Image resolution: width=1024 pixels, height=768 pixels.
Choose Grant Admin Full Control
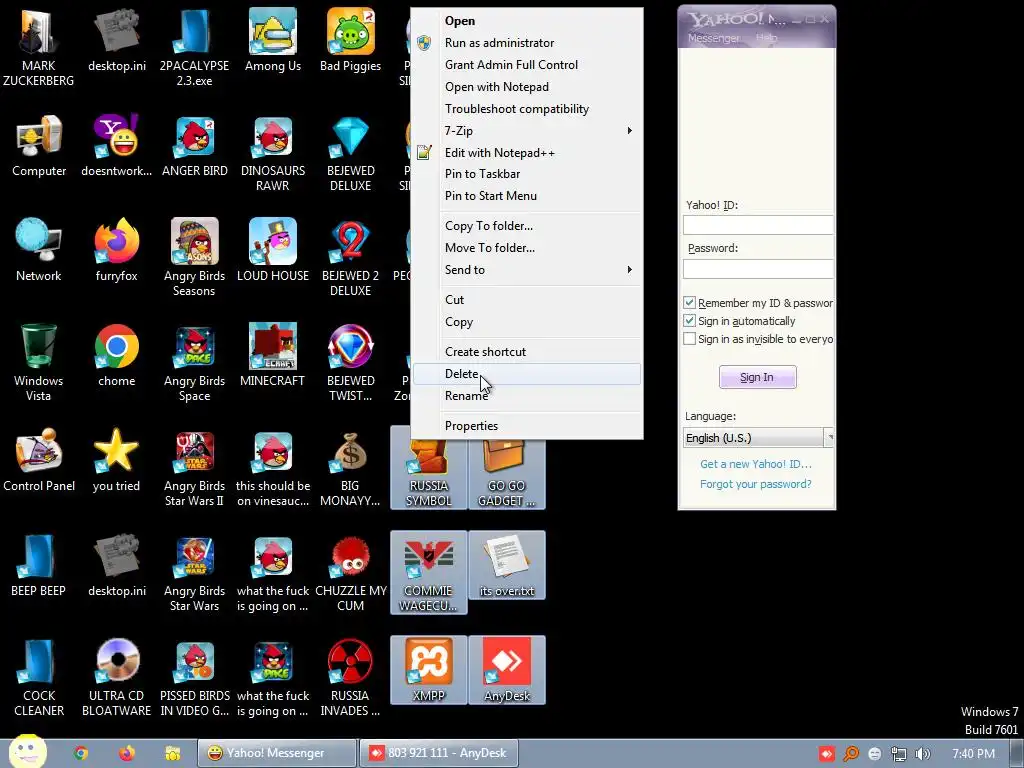tap(526, 65)
